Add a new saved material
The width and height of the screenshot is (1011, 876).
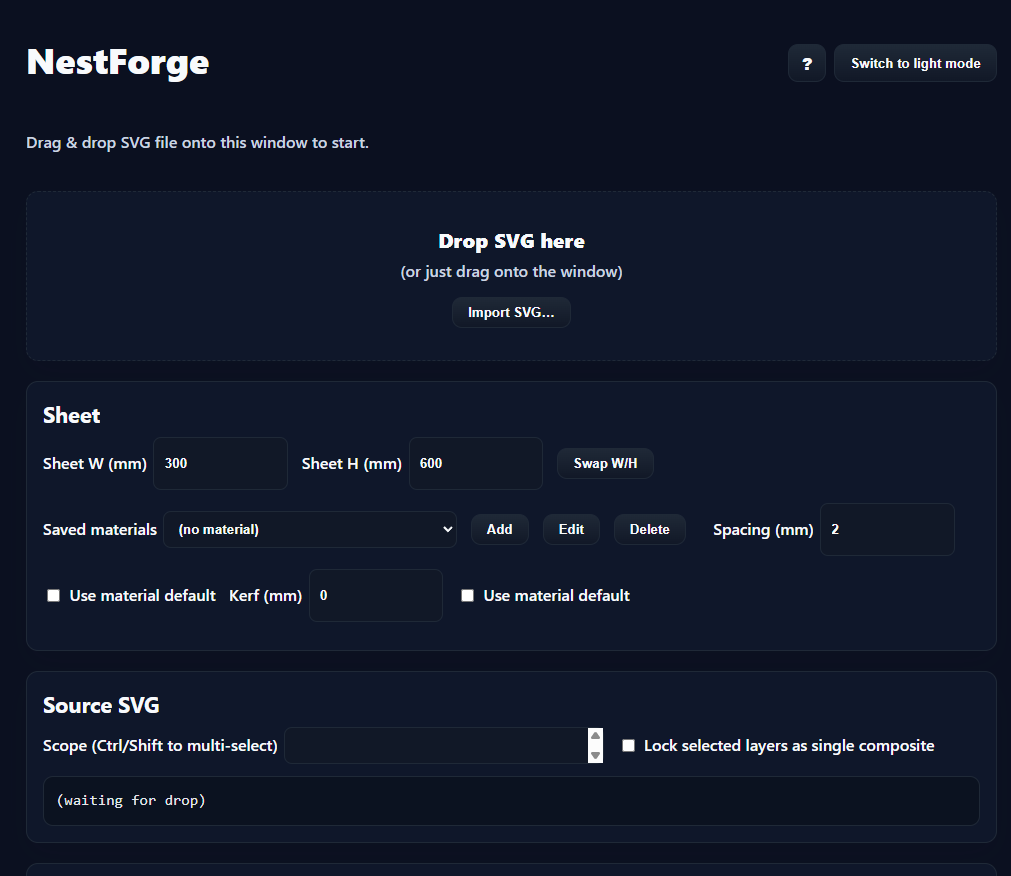pyautogui.click(x=499, y=530)
